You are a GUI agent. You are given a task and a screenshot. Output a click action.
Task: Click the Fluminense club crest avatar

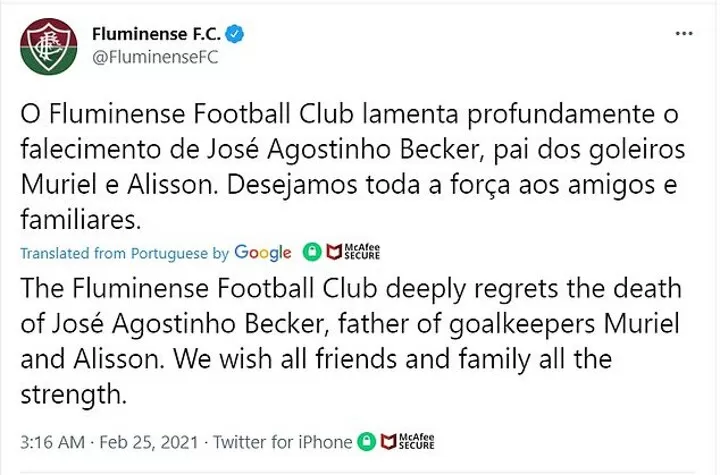pyautogui.click(x=44, y=47)
